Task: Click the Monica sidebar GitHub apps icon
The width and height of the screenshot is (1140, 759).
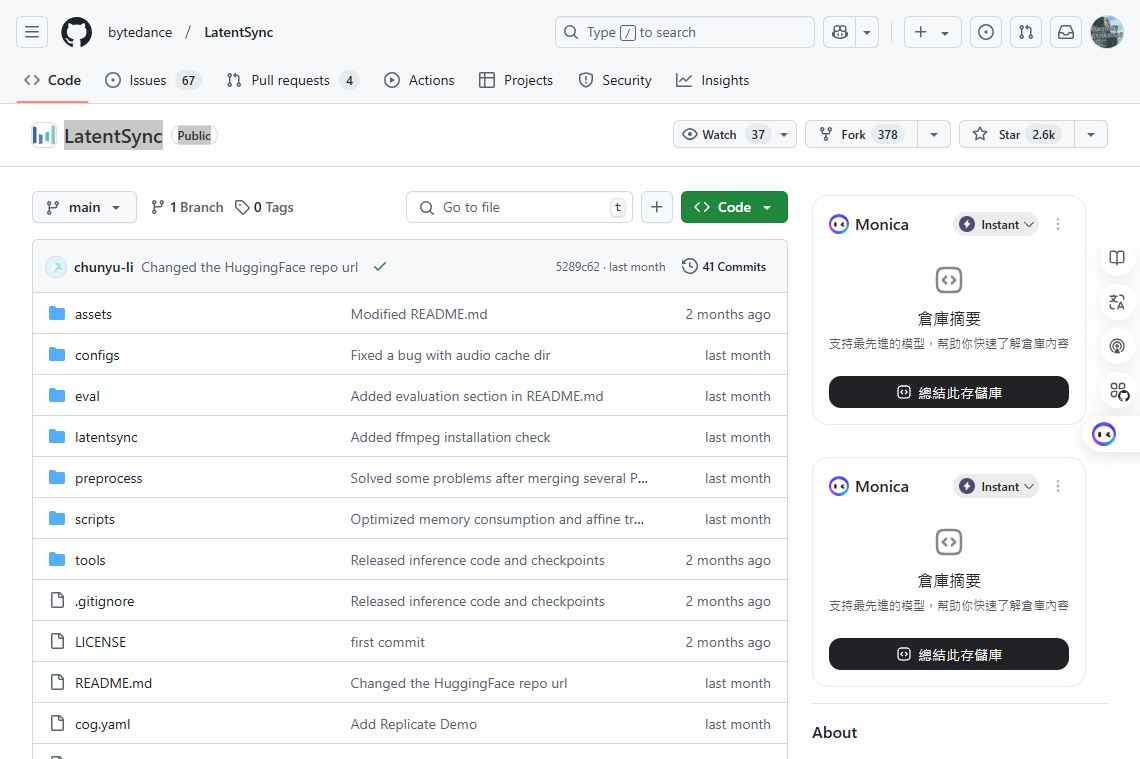Action: (1119, 391)
